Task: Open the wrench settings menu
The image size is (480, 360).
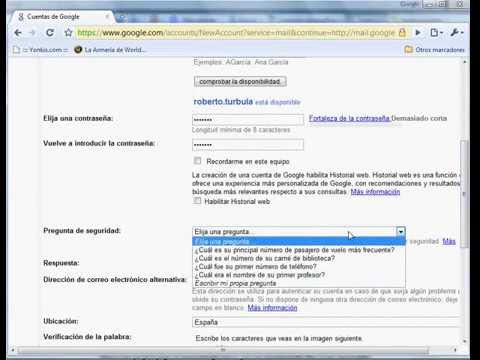Action: (x=457, y=33)
